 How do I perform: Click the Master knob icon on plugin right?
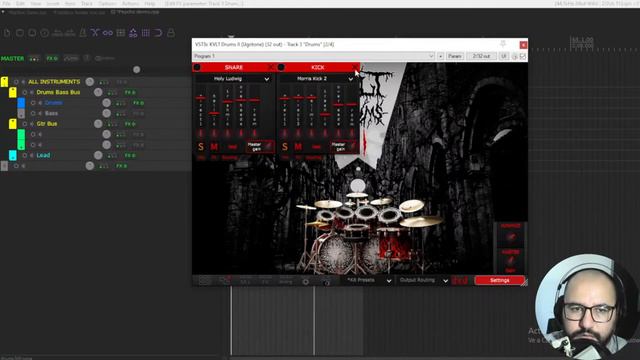511,261
